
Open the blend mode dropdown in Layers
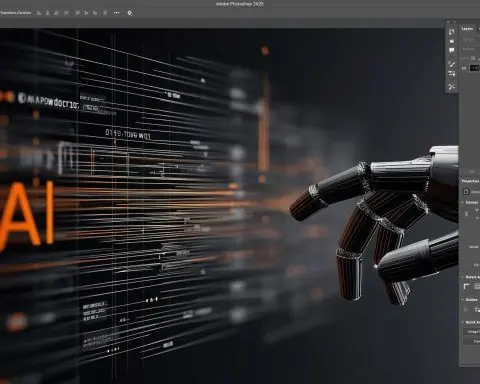(470, 49)
